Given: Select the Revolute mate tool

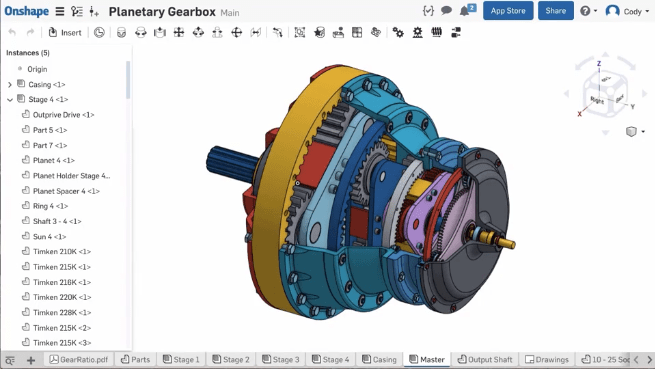Looking at the screenshot, I should point(140,32).
